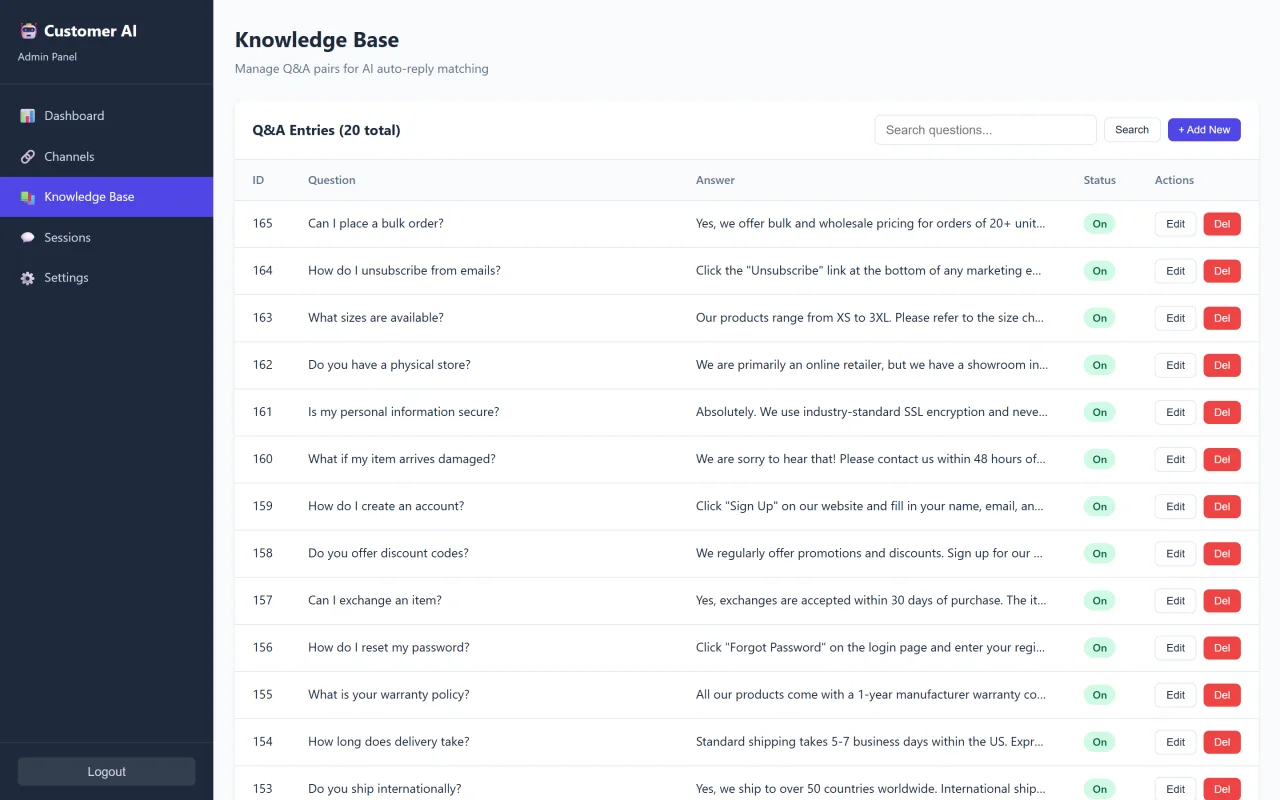Click the Search button
This screenshot has width=1280, height=800.
pos(1132,130)
